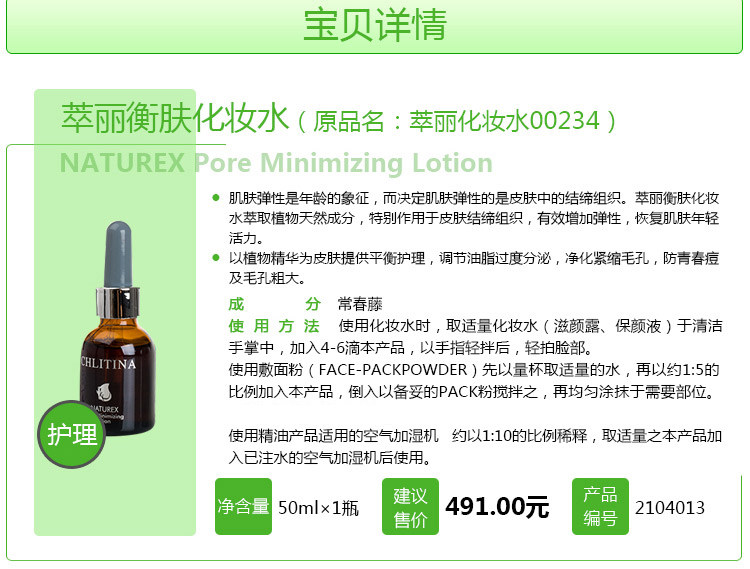Click the first green bullet point
Screen dimensions: 750x569
[x=216, y=197]
